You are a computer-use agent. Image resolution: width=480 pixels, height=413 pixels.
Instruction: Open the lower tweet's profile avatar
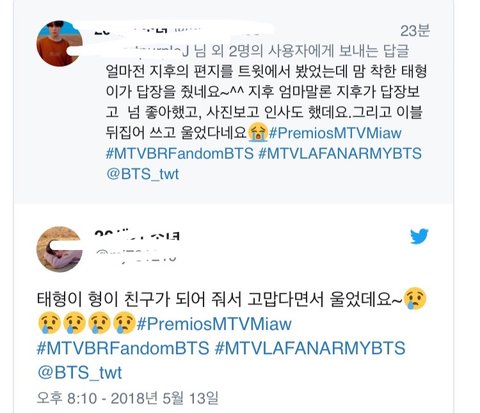59,249
